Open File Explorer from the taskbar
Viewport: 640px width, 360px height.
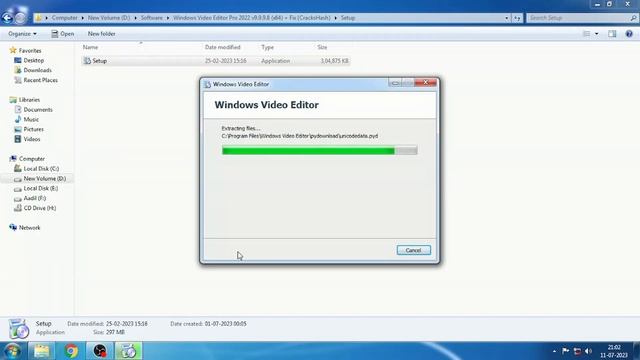click(42, 351)
